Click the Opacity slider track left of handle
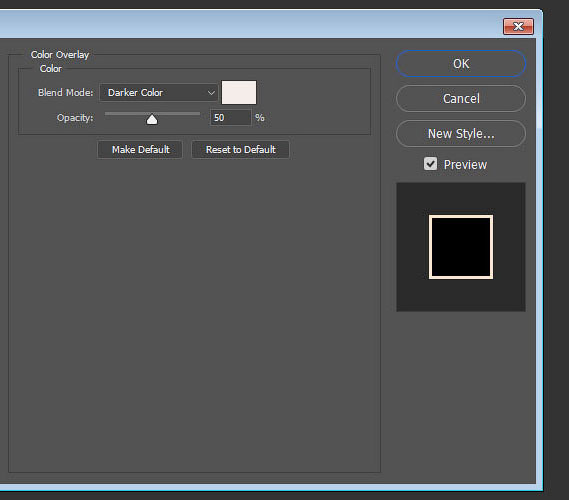Screen dimensions: 569x500 pos(125,114)
